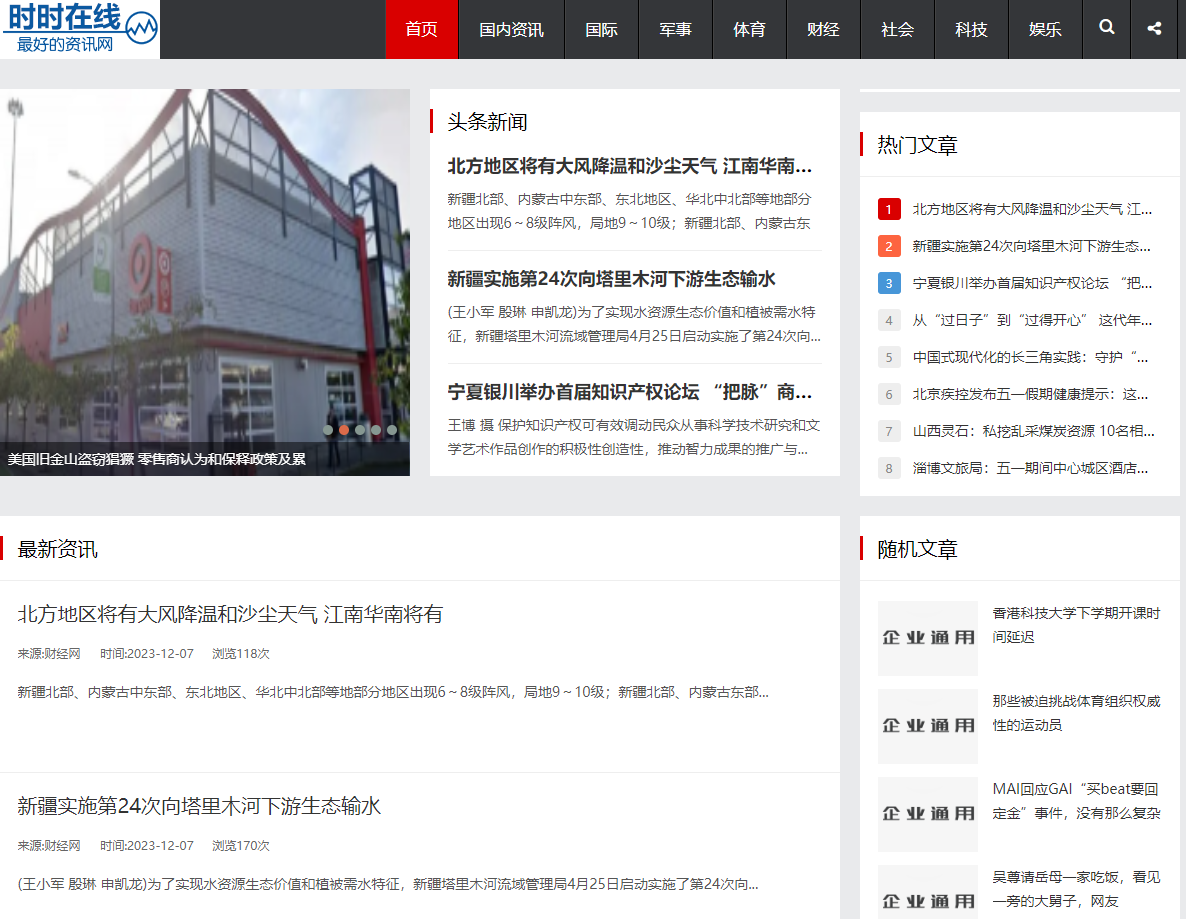Switch to the 科技 section
This screenshot has height=919, width=1186.
pyautogui.click(x=971, y=29)
